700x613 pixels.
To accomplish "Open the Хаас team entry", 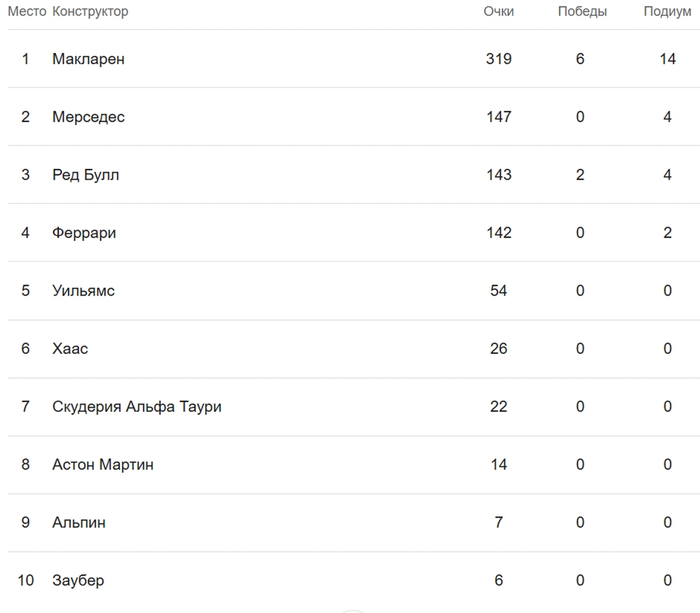I will click(70, 349).
